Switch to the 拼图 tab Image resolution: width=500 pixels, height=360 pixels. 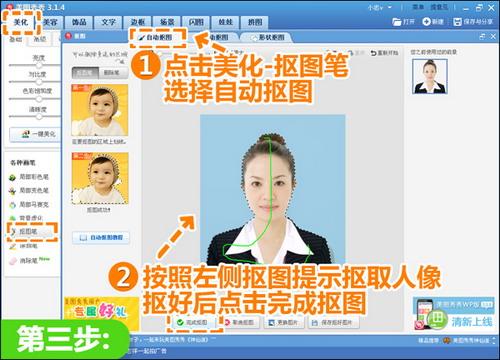coord(255,22)
